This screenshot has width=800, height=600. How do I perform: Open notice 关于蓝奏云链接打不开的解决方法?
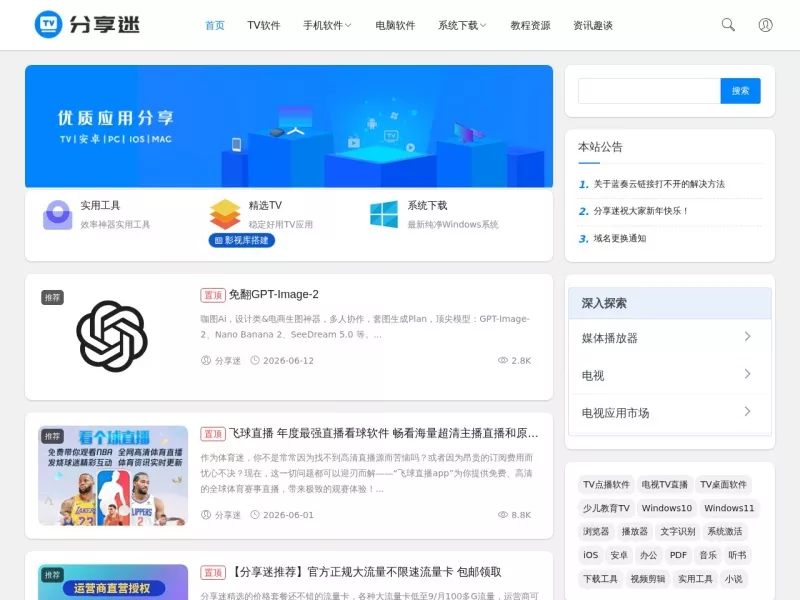(x=659, y=184)
